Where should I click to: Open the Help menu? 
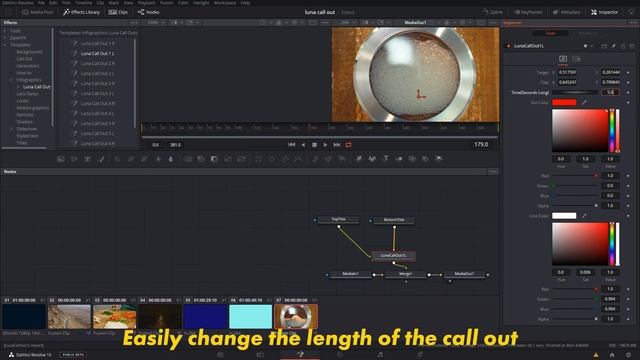coord(245,3)
